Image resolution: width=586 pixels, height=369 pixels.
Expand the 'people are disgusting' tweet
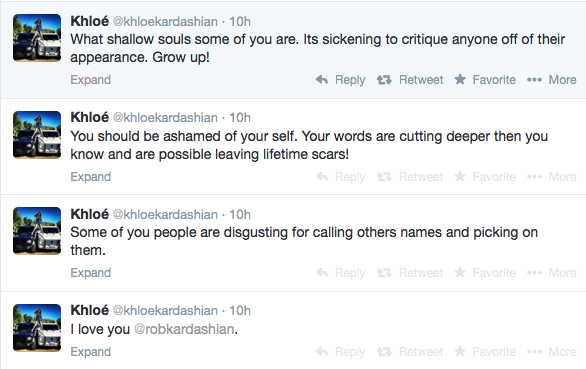coord(91,273)
